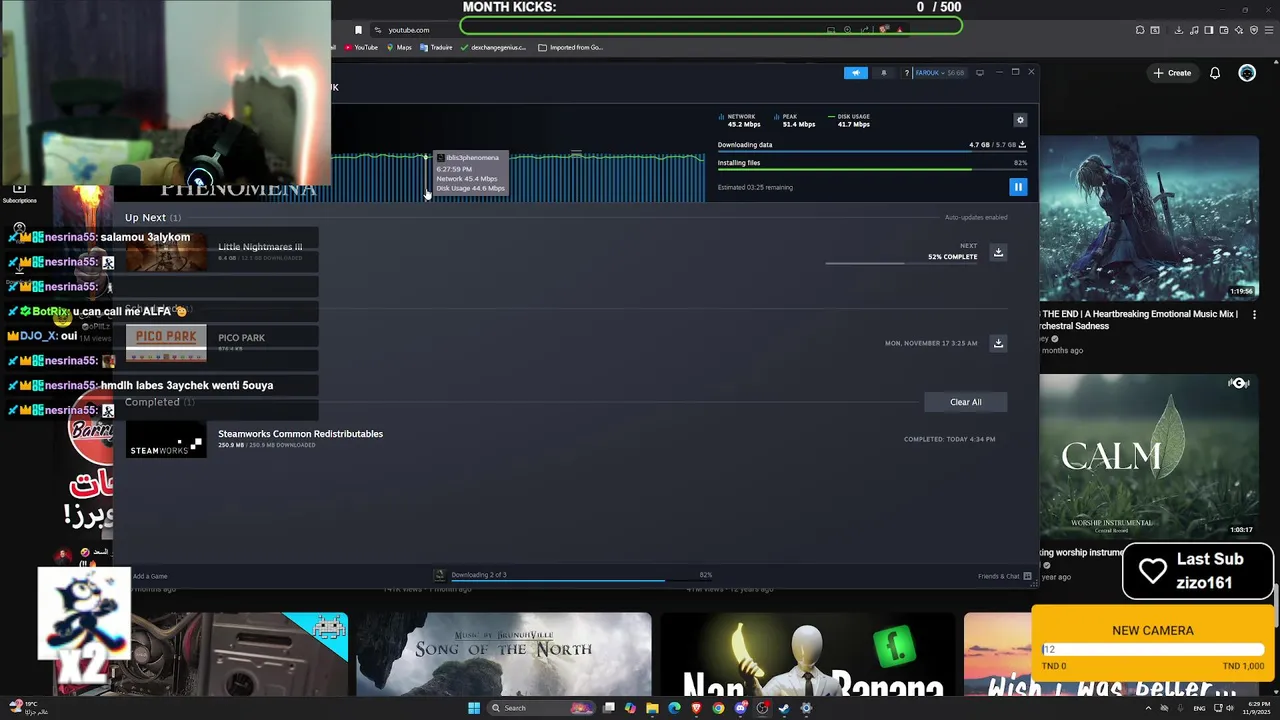Open Song of the North video thumbnail
1280x720 pixels.
[504, 654]
